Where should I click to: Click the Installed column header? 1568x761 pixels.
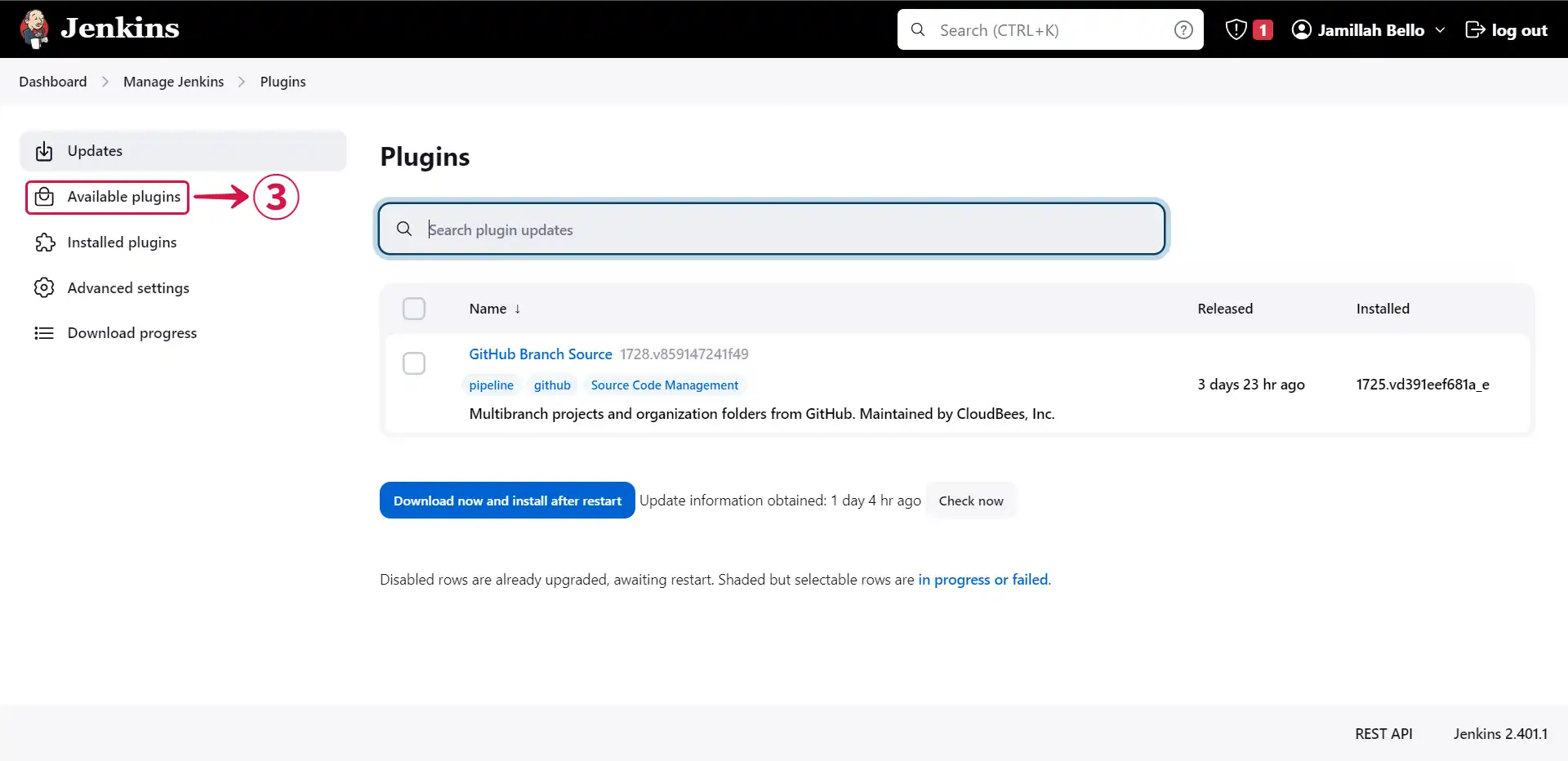click(x=1383, y=309)
